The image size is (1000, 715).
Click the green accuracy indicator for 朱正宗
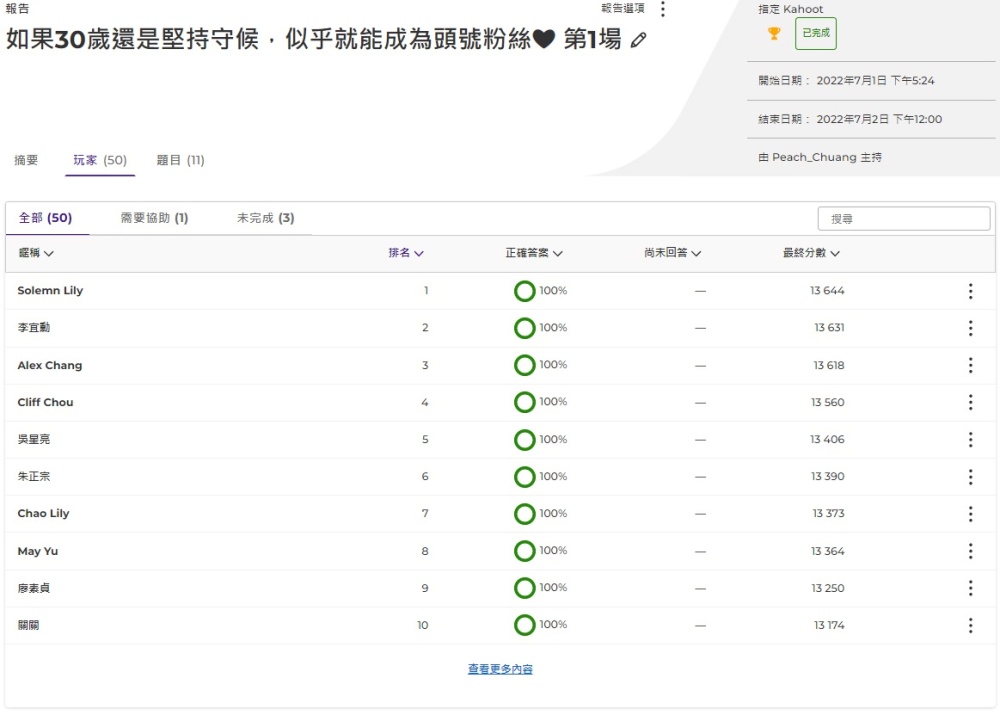coord(525,476)
